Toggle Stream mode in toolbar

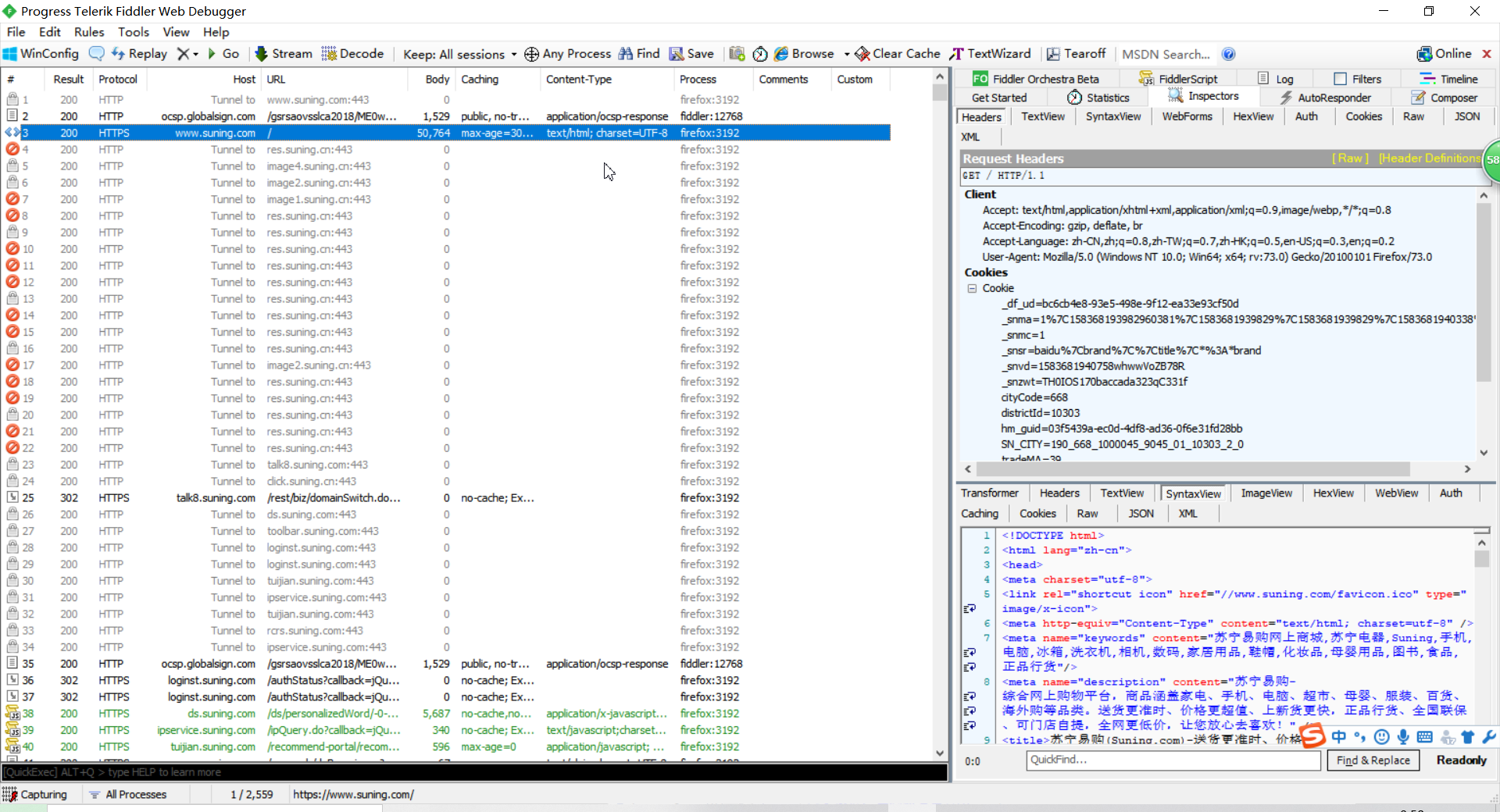pyautogui.click(x=284, y=54)
